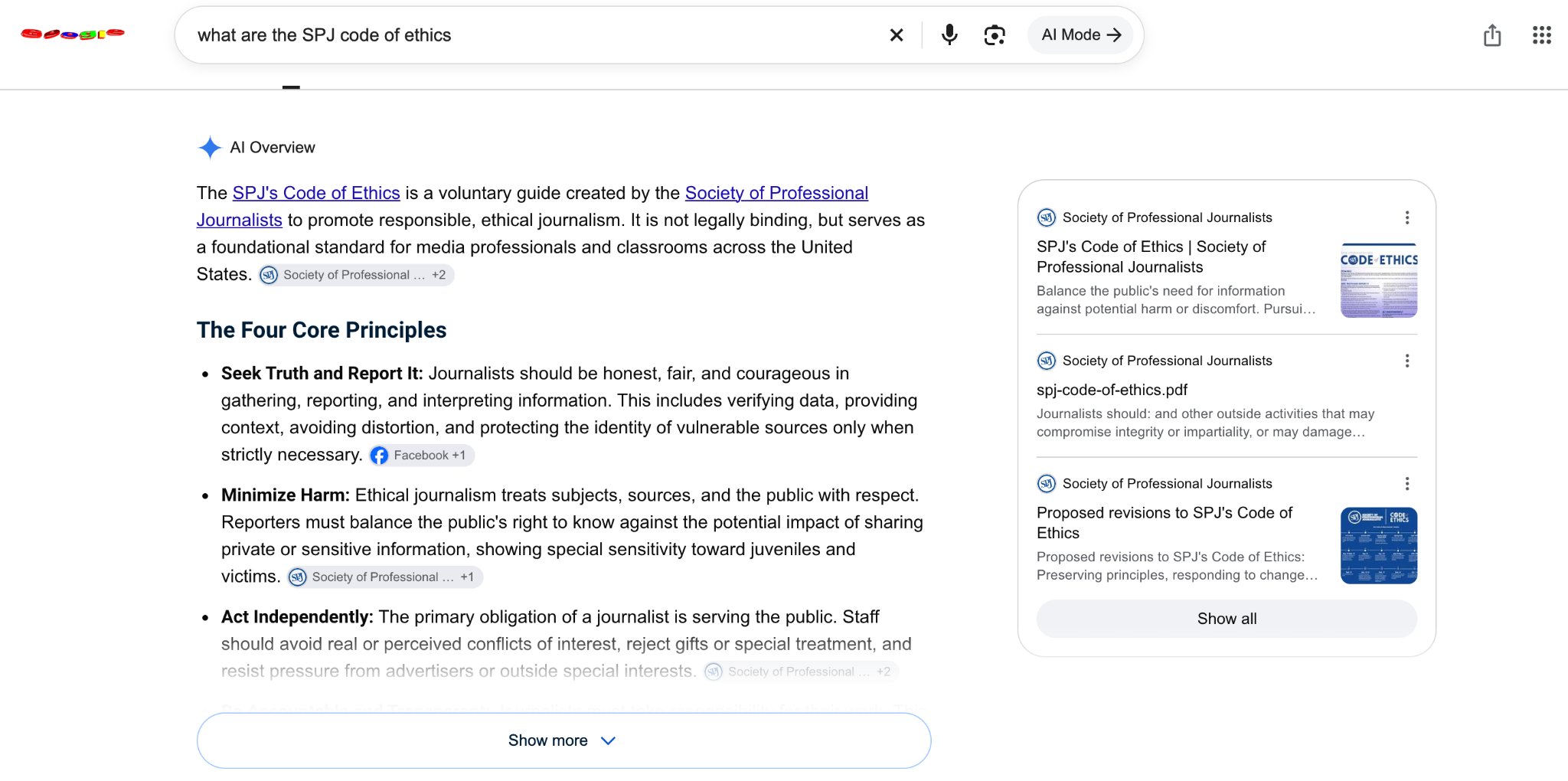Screen dimensions: 1568x781
Task: Show all sources in side panel
Action: (x=1227, y=619)
